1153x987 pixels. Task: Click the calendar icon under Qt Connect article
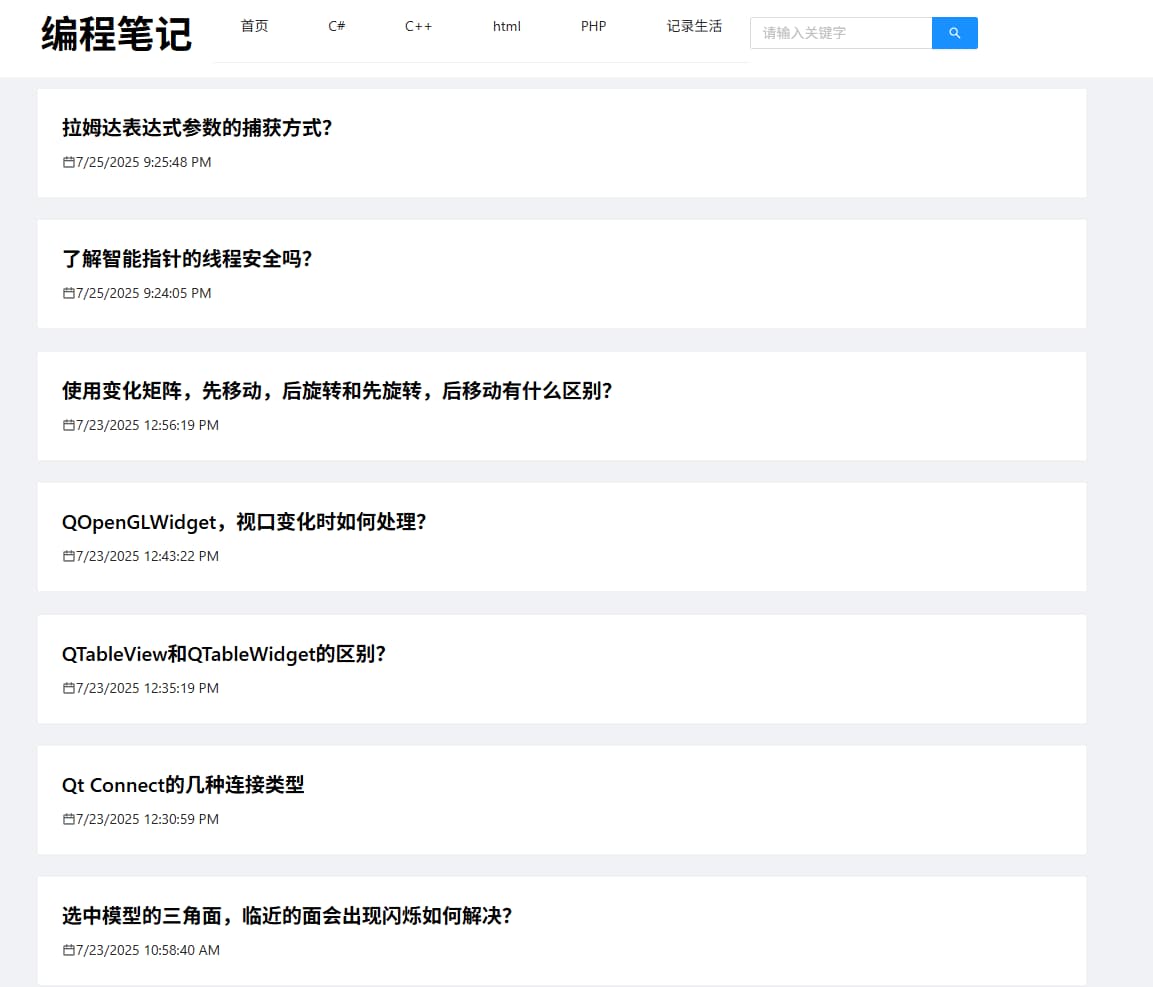[67, 818]
